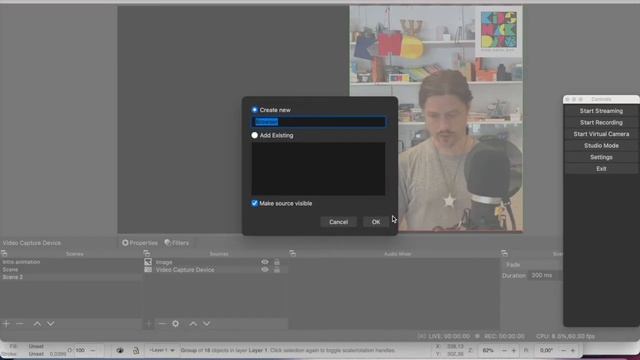Open Settings from the Controls window
Screen dimensions: 640x360
pyautogui.click(x=601, y=157)
